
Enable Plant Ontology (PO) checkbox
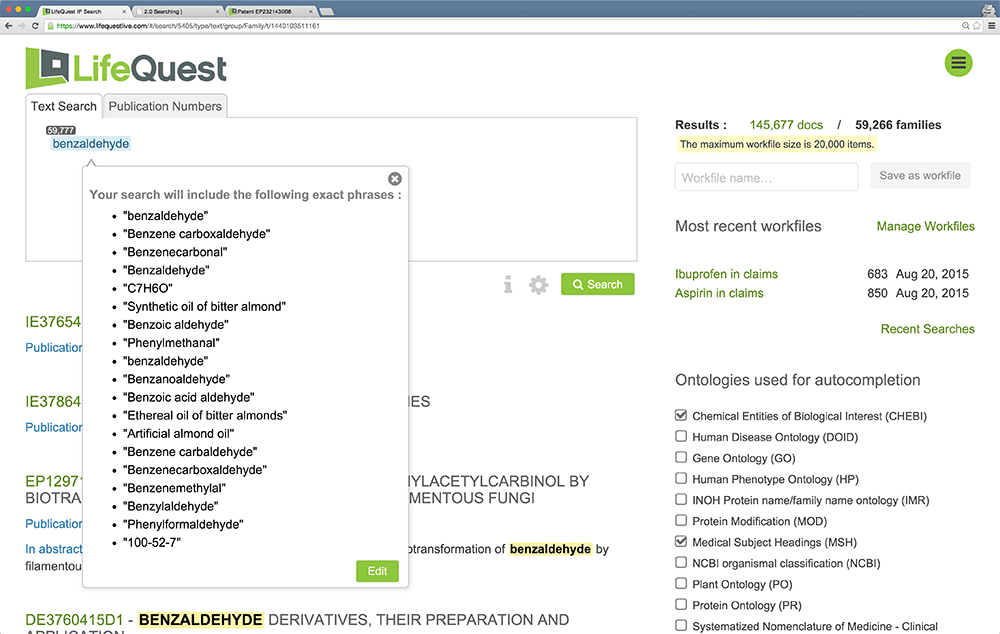coord(681,584)
